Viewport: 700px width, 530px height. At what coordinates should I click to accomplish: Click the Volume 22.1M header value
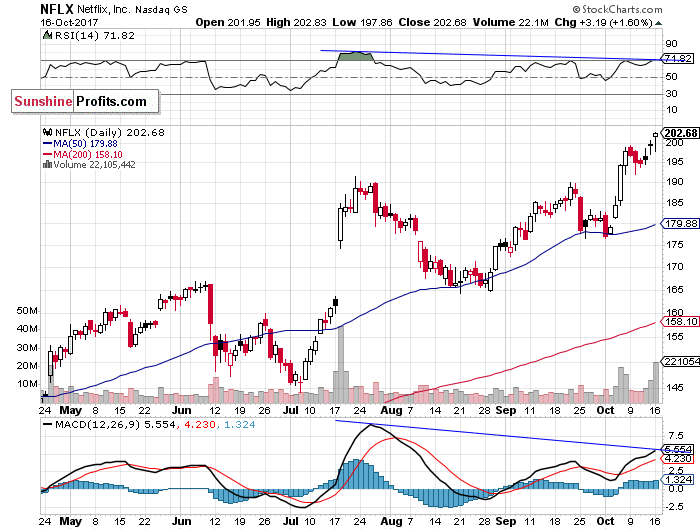pyautogui.click(x=511, y=22)
